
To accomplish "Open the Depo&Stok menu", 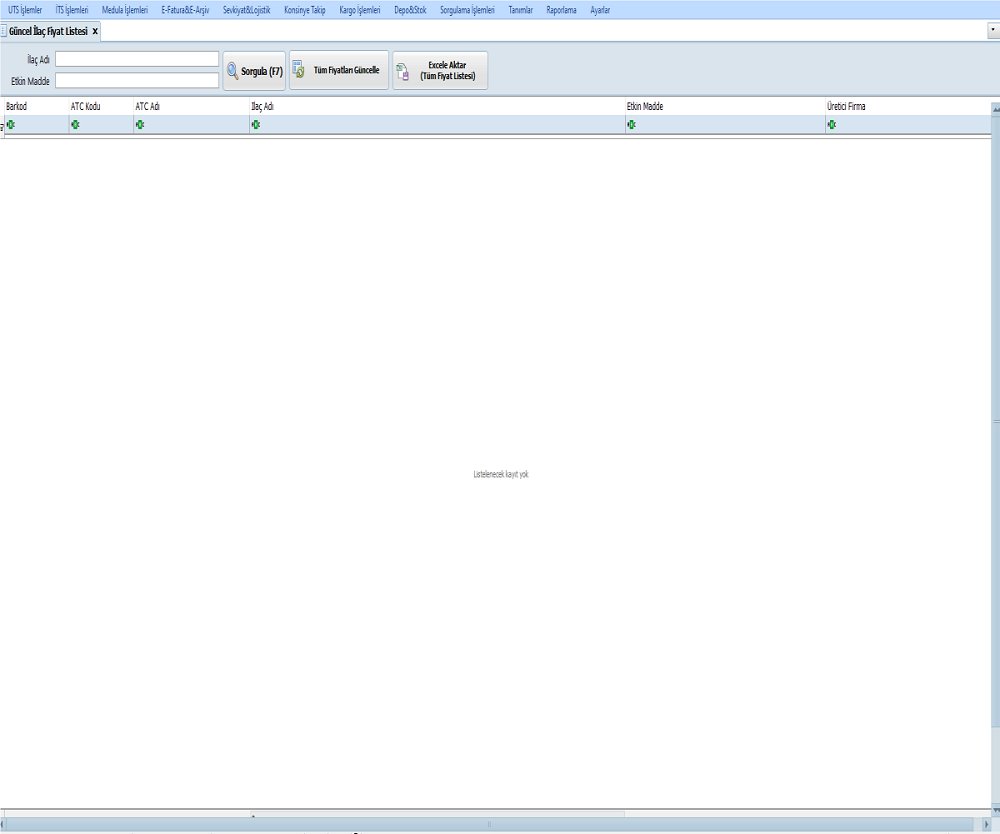I will (410, 10).
